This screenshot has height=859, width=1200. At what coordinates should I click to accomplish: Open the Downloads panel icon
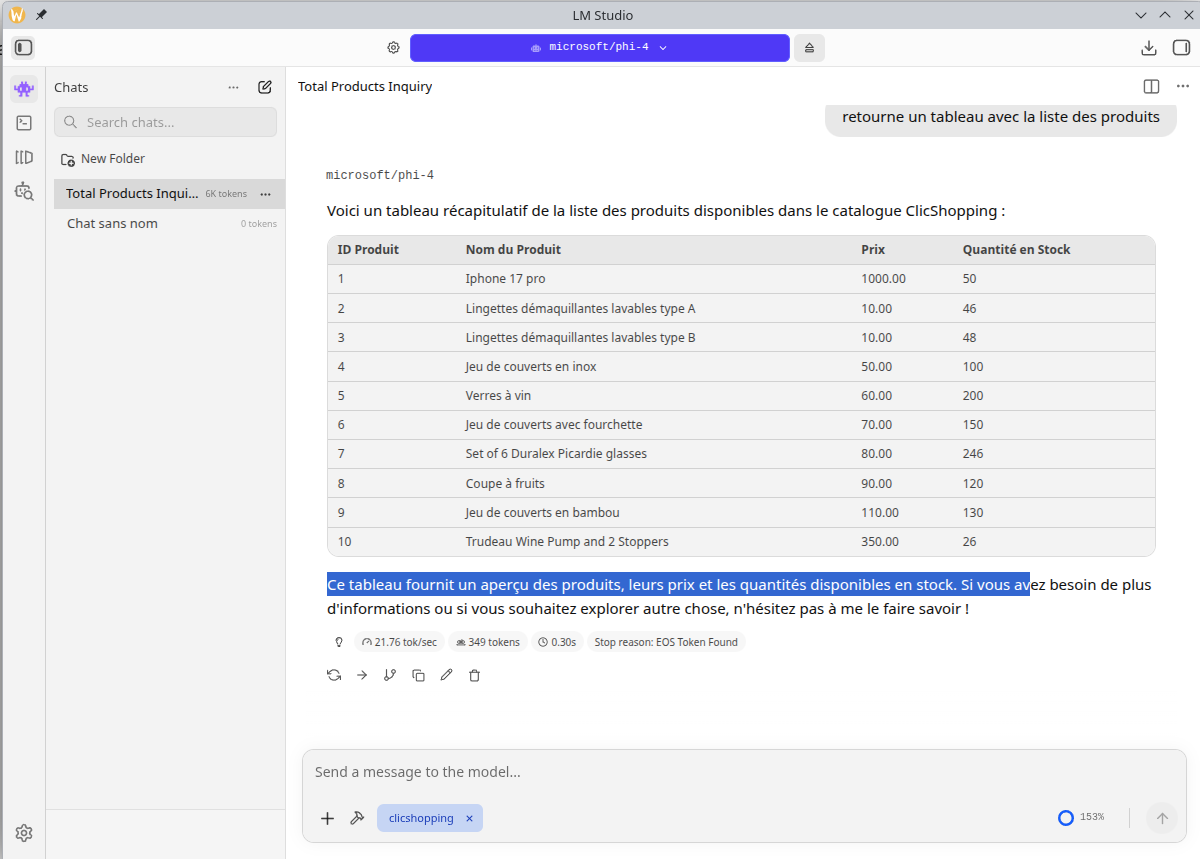tap(1149, 48)
